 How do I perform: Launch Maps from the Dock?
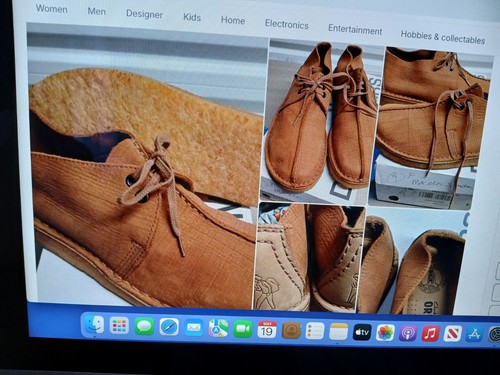point(218,328)
